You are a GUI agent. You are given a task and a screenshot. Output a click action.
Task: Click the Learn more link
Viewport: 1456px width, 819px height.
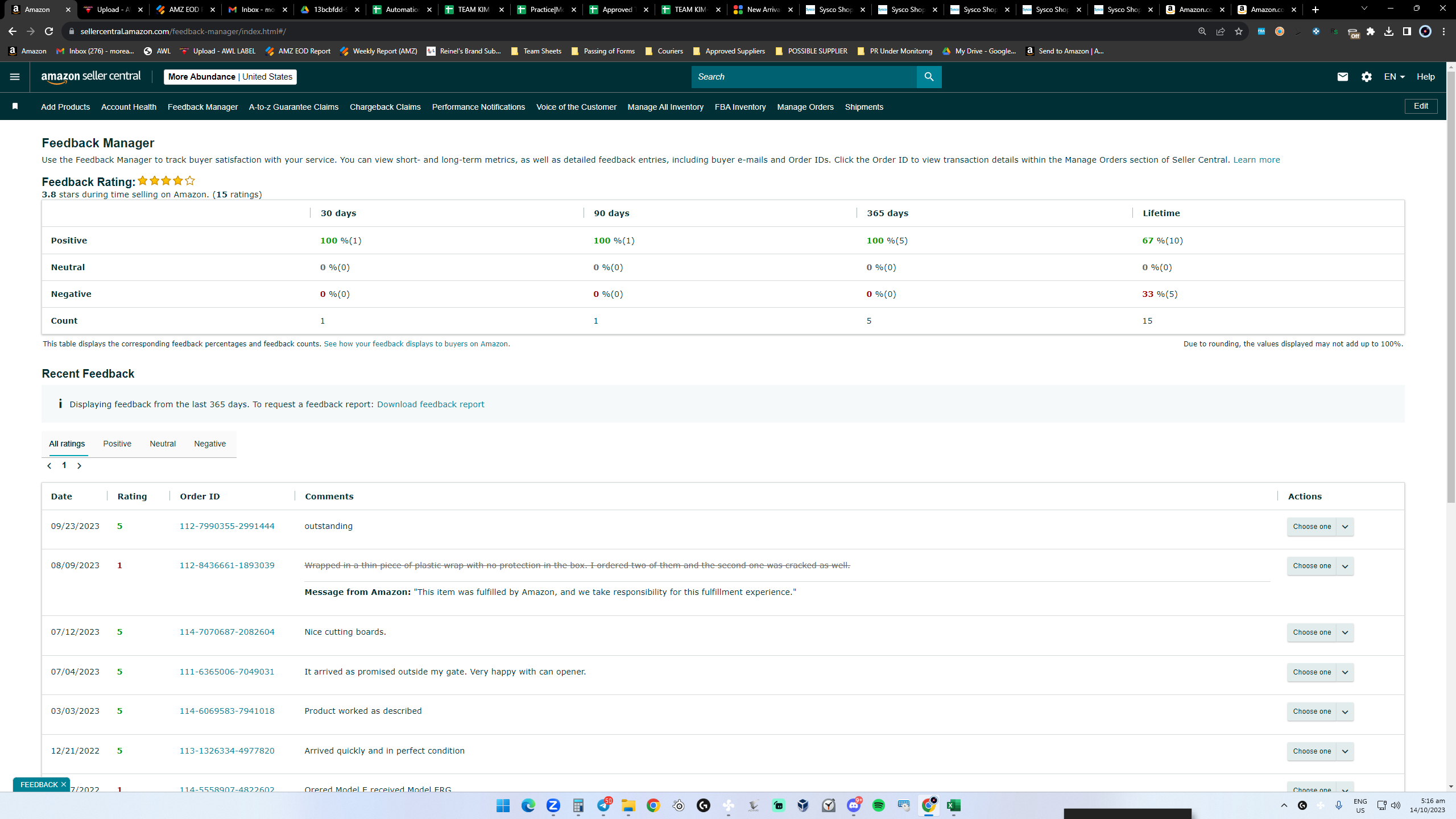pos(1256,160)
